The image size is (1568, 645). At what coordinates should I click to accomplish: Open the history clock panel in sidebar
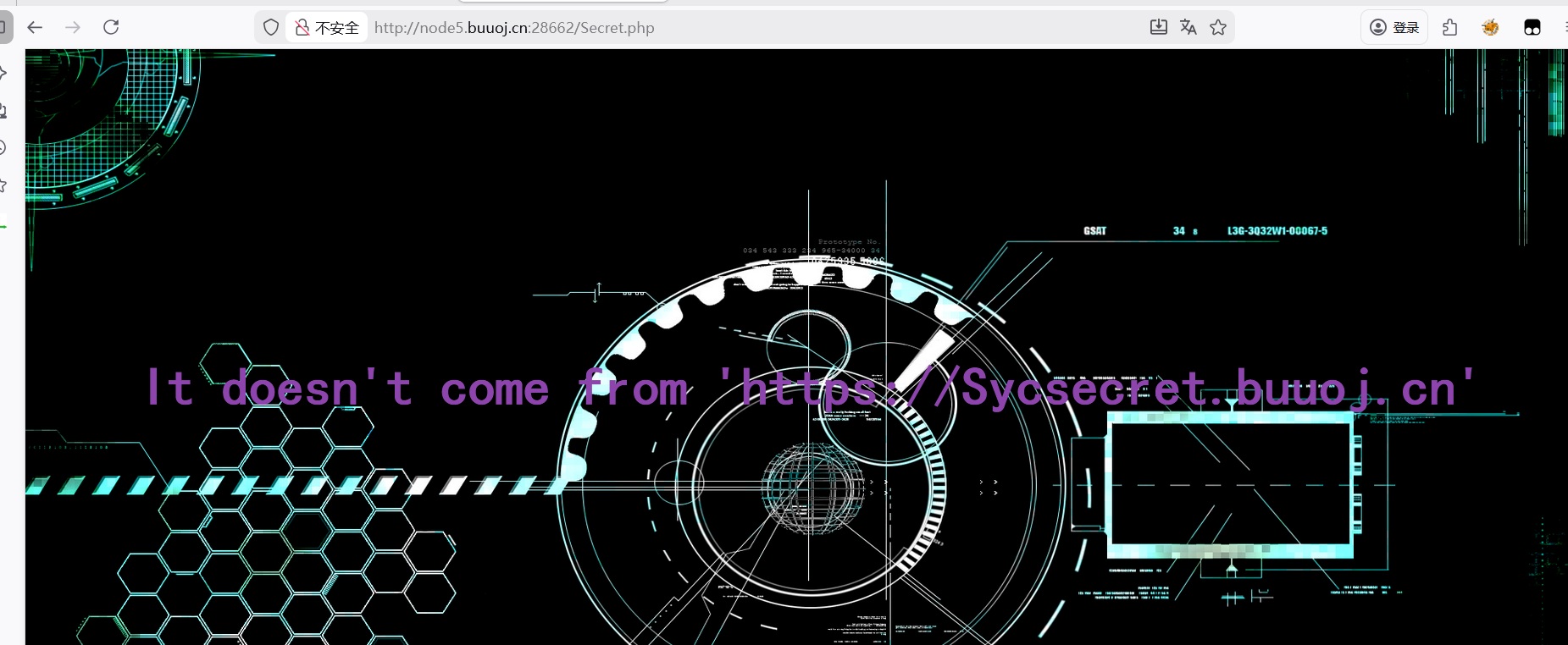pos(3,148)
